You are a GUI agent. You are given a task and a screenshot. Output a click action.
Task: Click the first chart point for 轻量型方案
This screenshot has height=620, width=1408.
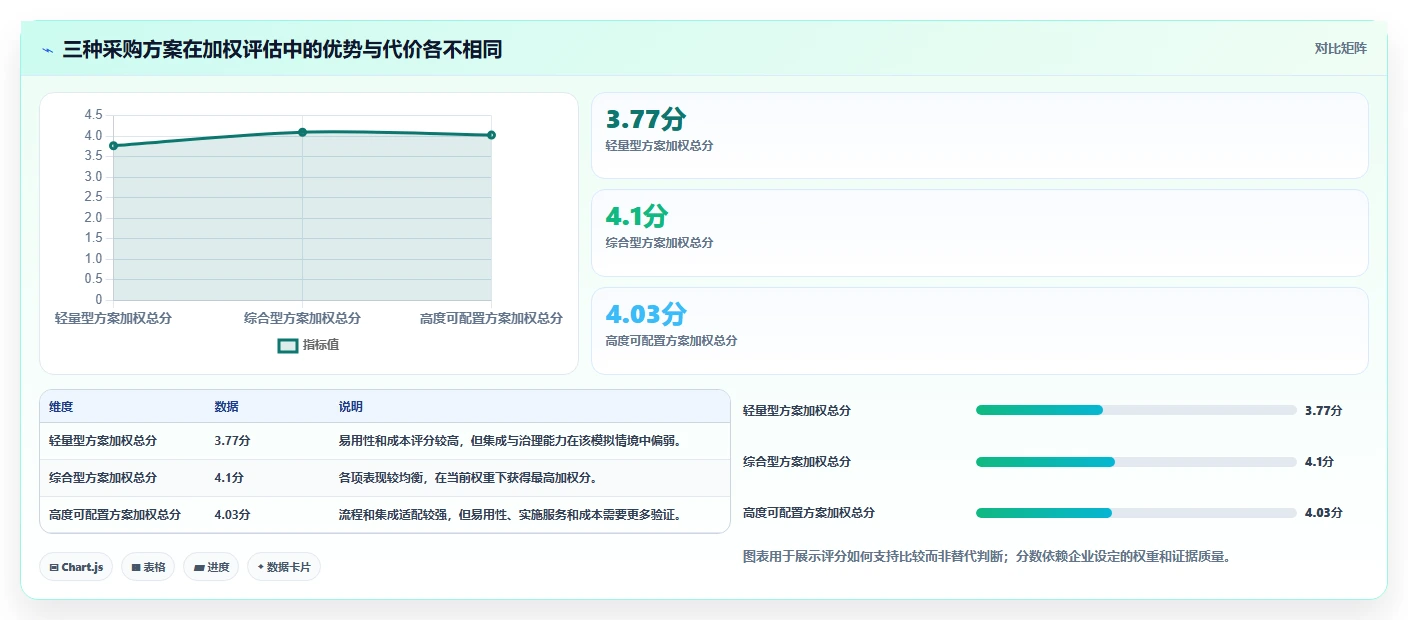tap(113, 146)
